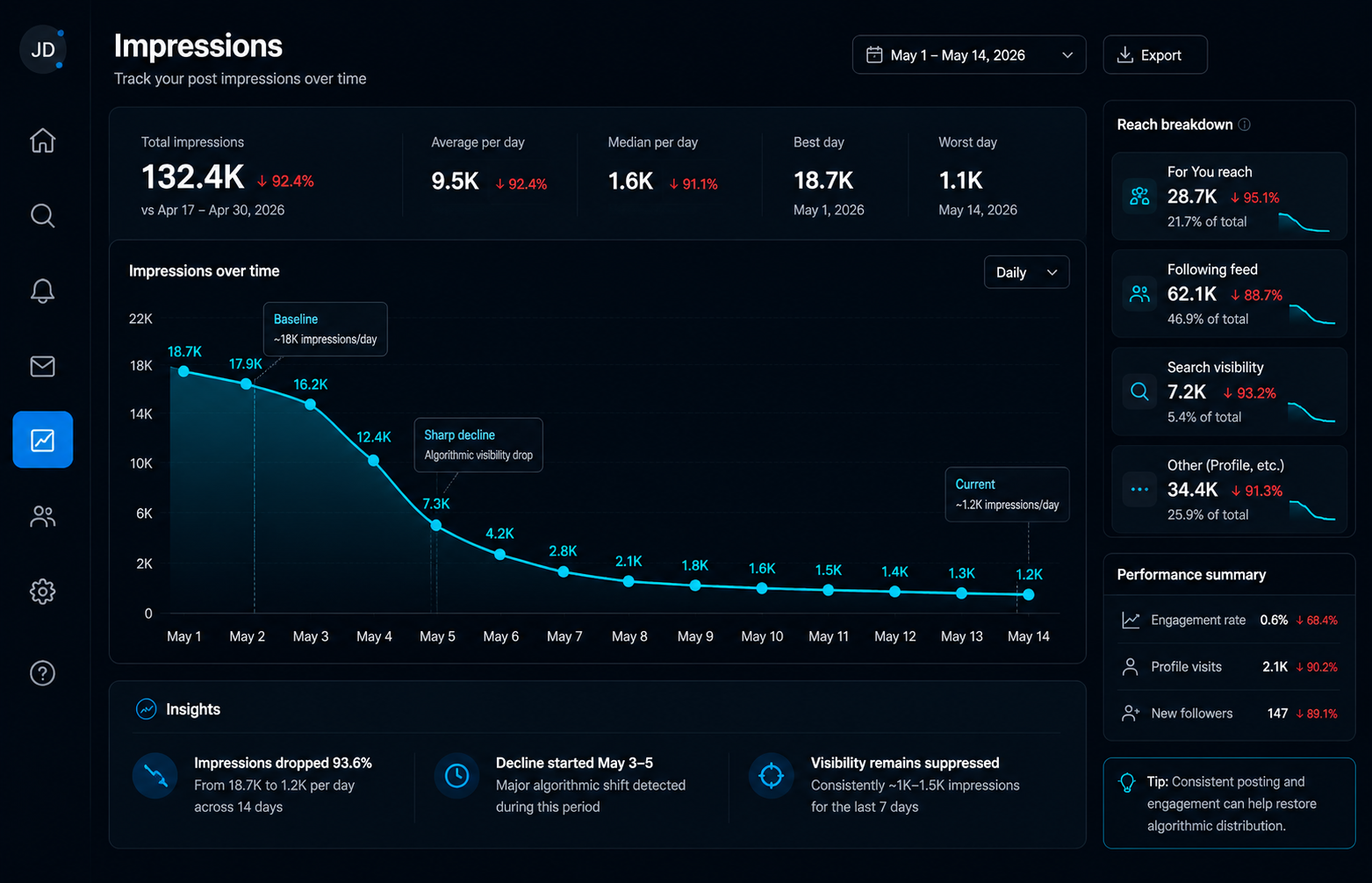Viewport: 1372px width, 883px height.
Task: Open the For You reach card
Action: coord(1229,197)
